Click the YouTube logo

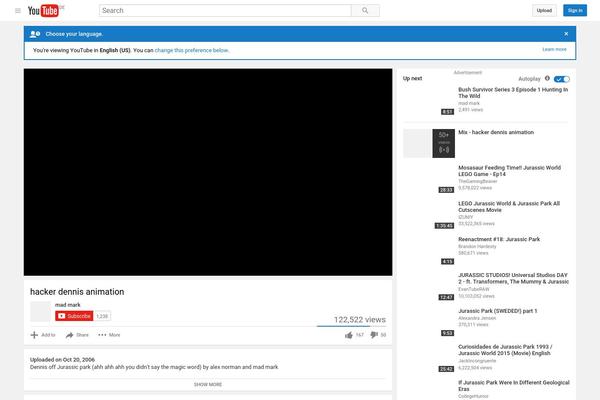(46, 10)
